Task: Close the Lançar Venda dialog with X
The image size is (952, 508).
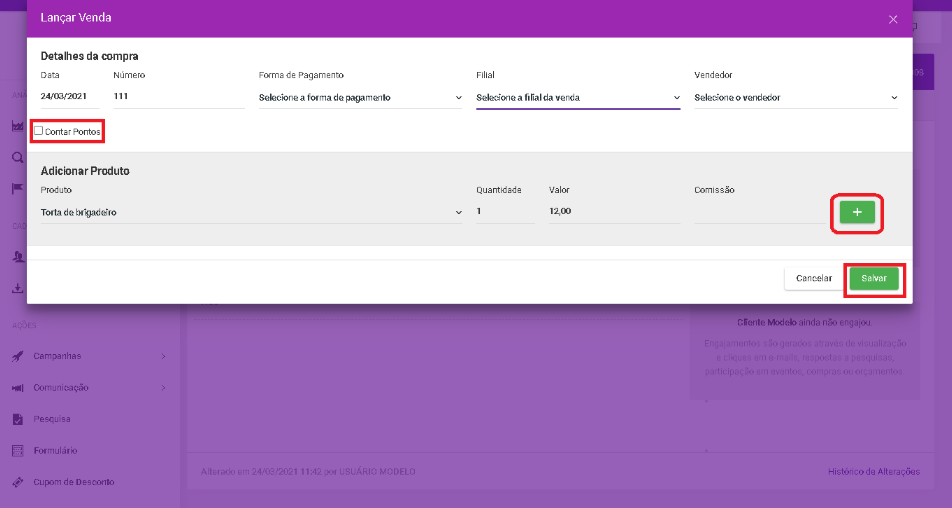Action: [x=893, y=19]
